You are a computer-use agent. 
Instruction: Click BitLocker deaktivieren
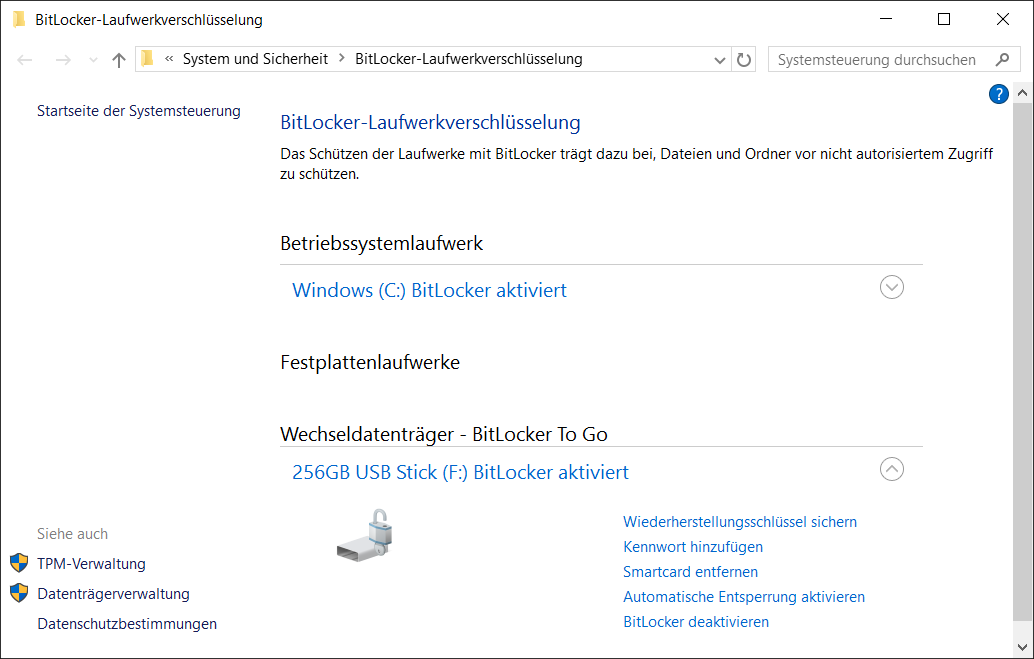tap(696, 622)
